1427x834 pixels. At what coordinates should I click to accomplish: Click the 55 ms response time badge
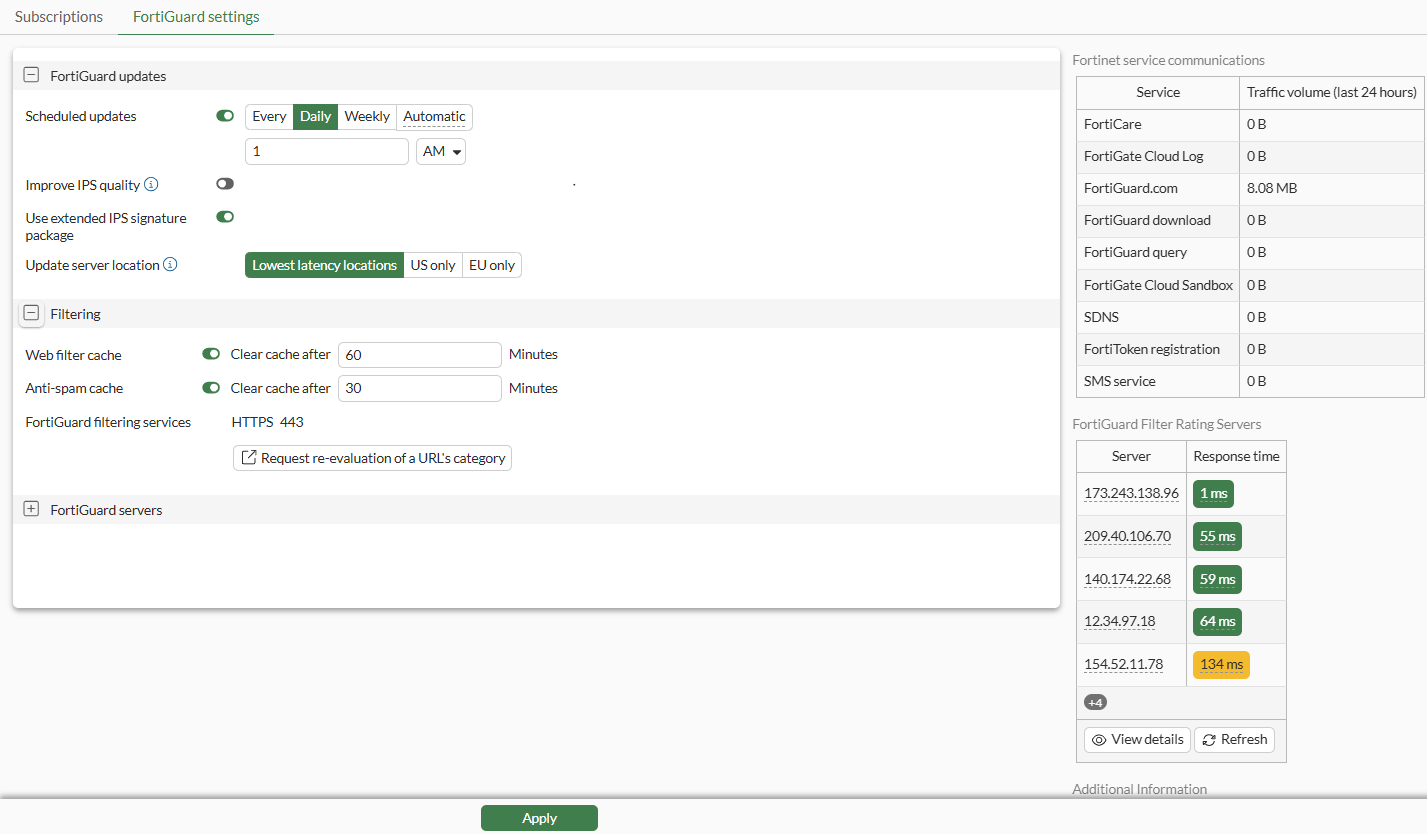pyautogui.click(x=1217, y=537)
